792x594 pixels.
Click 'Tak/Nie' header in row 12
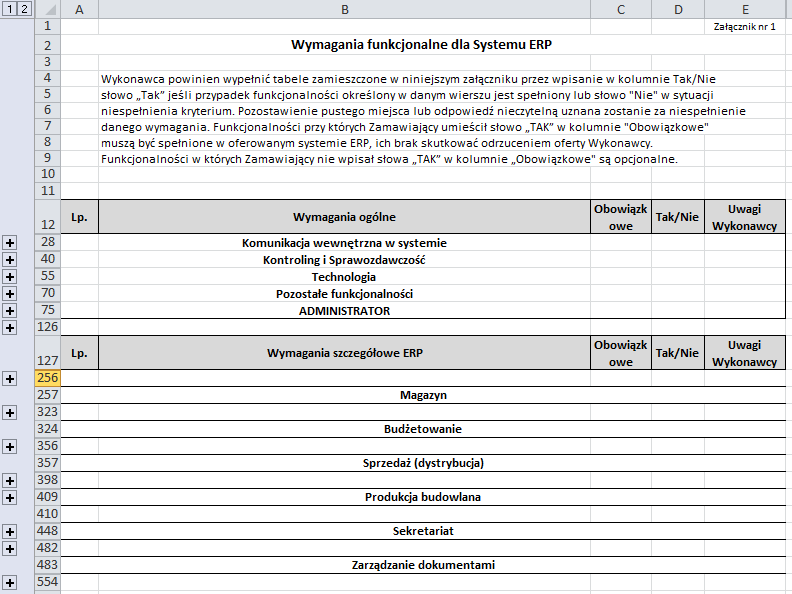pyautogui.click(x=678, y=217)
